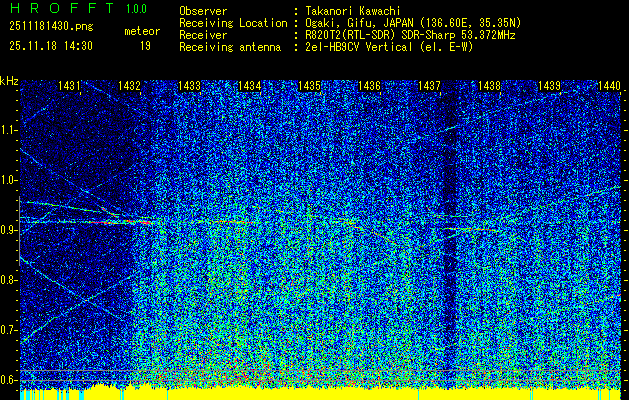
Task: Select the meteor count value 19
Action: [145, 46]
